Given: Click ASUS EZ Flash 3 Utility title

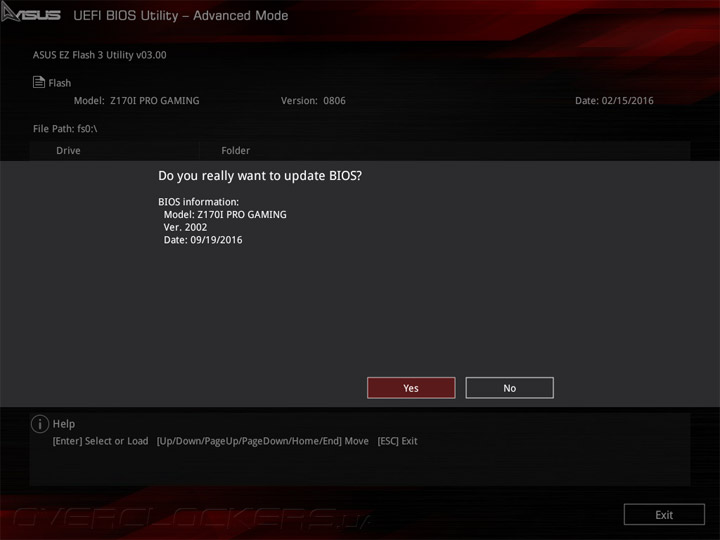Looking at the screenshot, I should coord(99,55).
